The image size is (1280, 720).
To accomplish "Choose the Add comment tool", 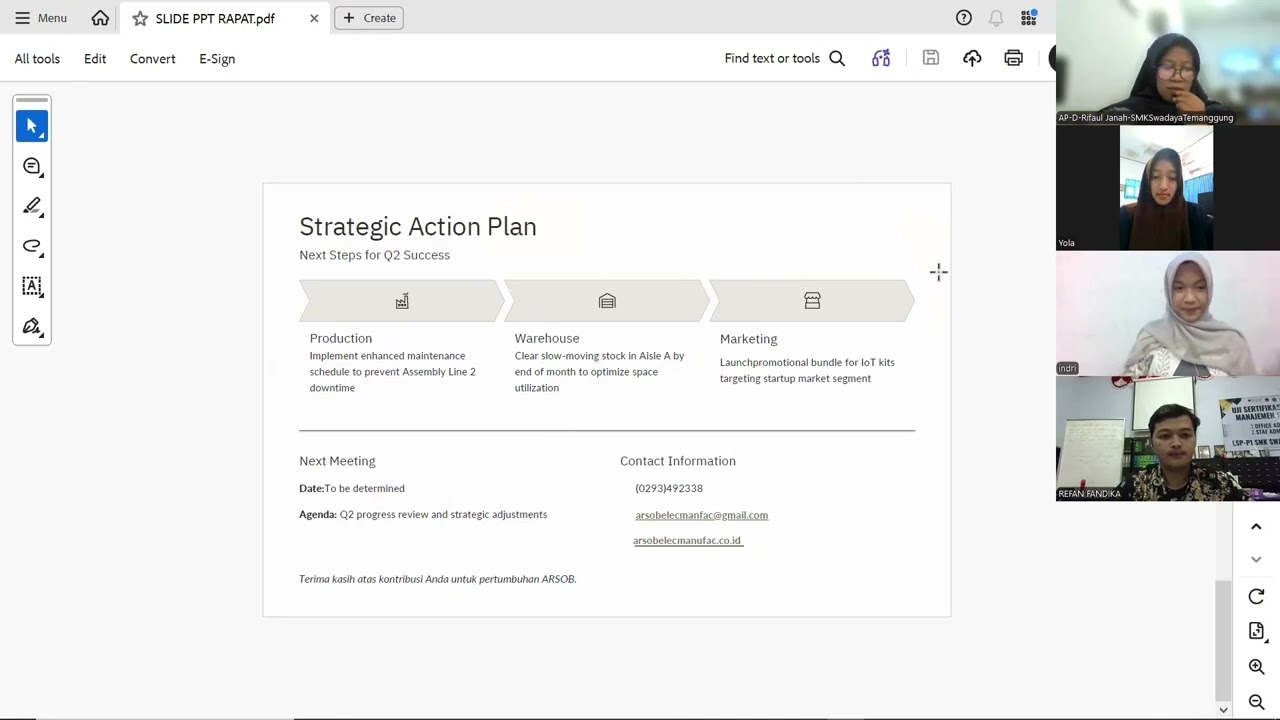I will [32, 166].
